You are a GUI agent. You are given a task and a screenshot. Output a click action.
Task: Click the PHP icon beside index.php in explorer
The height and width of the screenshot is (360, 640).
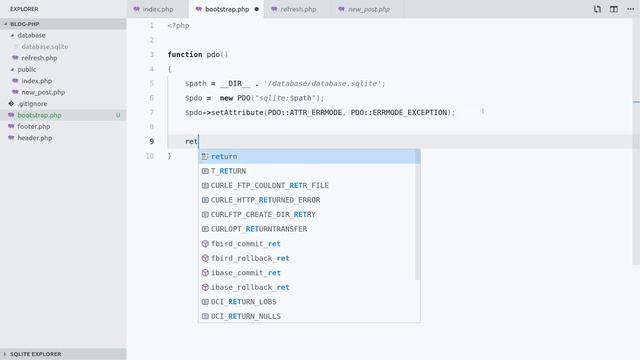[15, 81]
